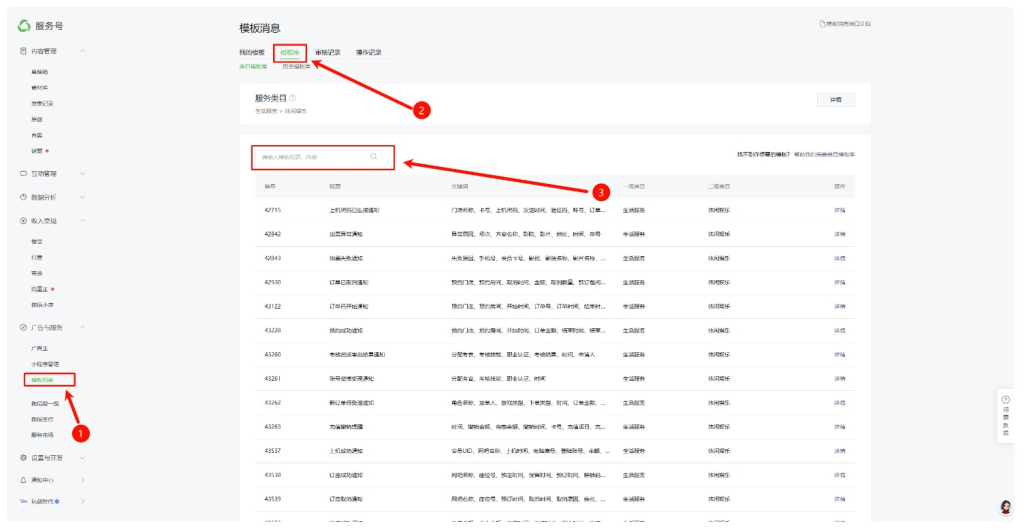
Task: Expand the 数据分析 sidebar section
Action: (x=82, y=197)
